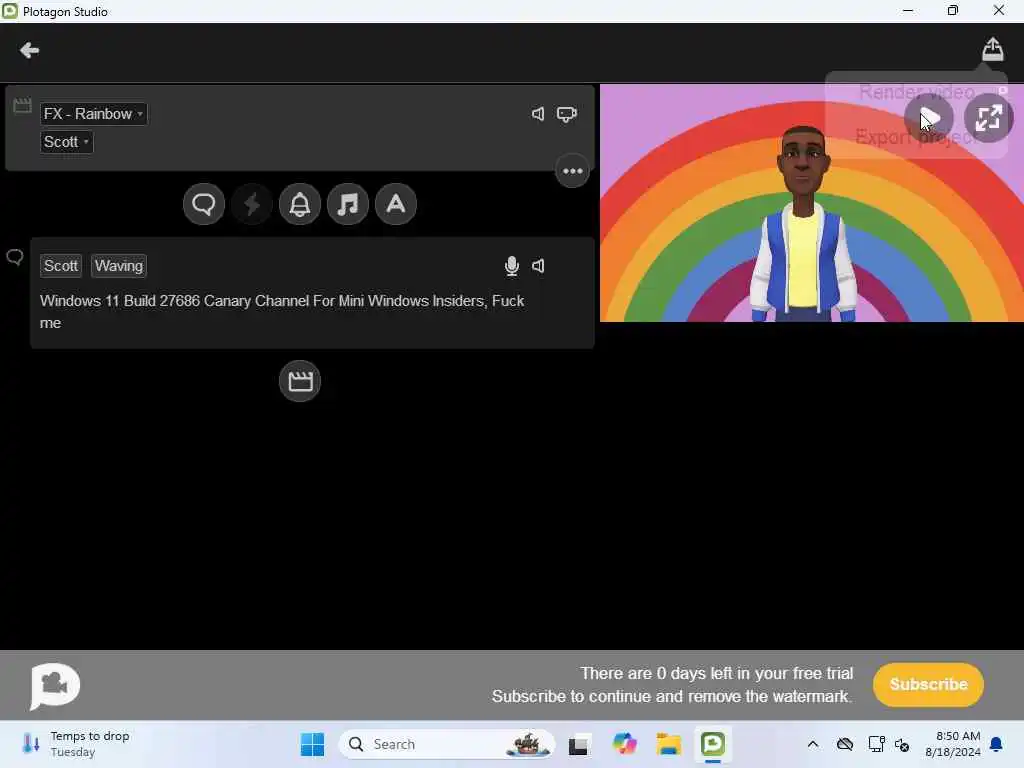Click the dialogue text starting with Windows 11 Build
This screenshot has height=768, width=1024.
tap(282, 312)
